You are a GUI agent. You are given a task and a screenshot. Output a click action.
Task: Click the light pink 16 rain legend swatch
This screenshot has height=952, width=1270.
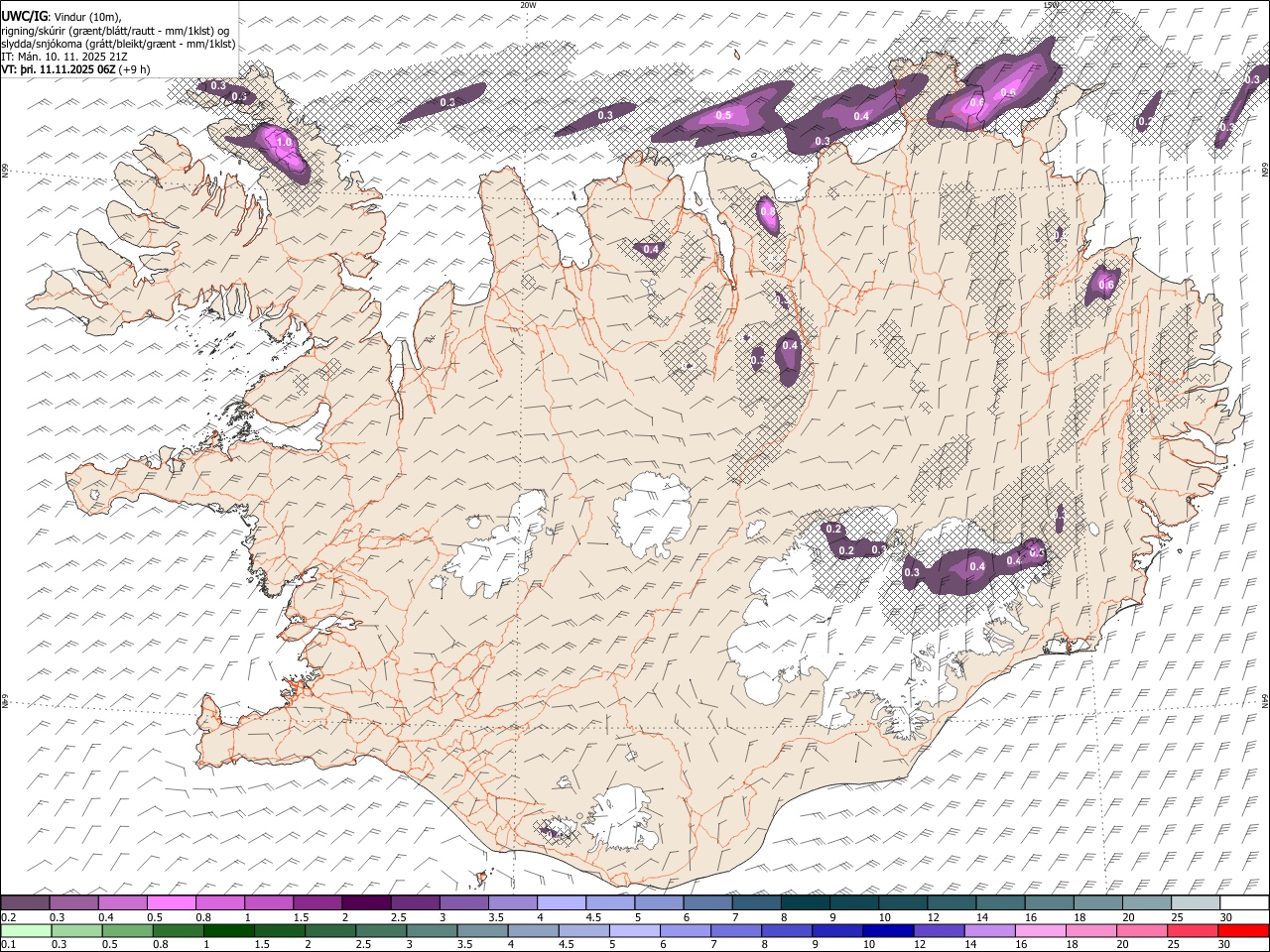pyautogui.click(x=1041, y=930)
